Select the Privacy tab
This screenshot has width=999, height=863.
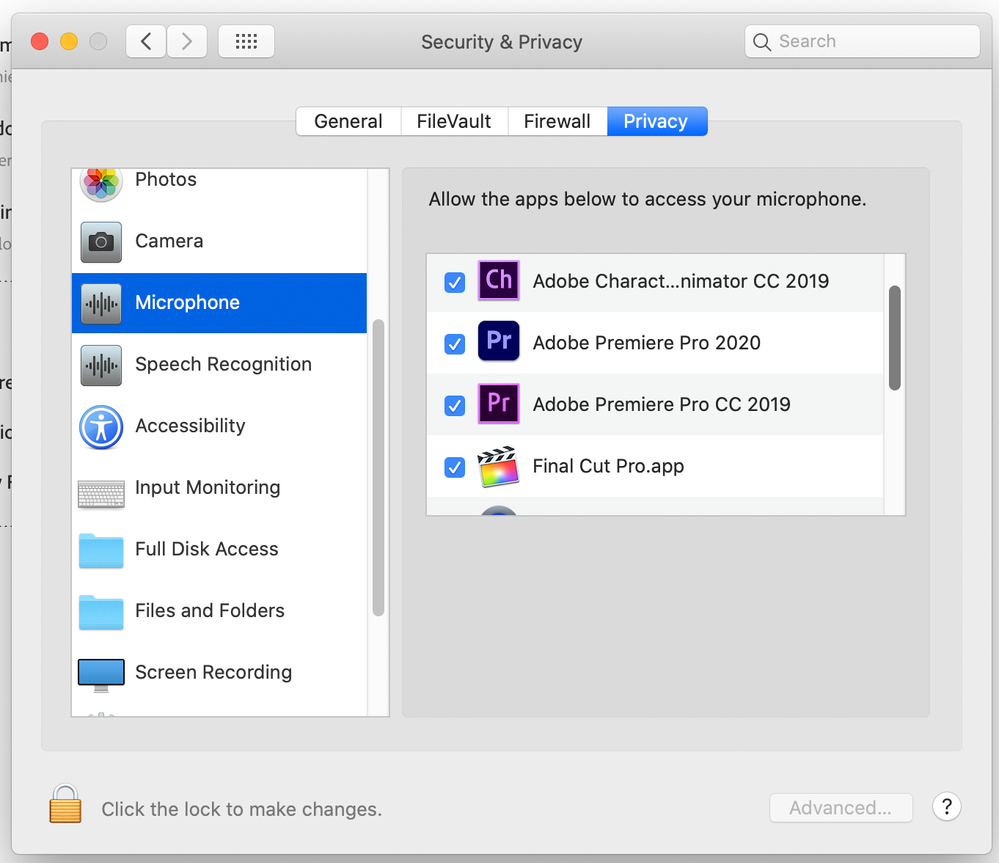pyautogui.click(x=657, y=121)
